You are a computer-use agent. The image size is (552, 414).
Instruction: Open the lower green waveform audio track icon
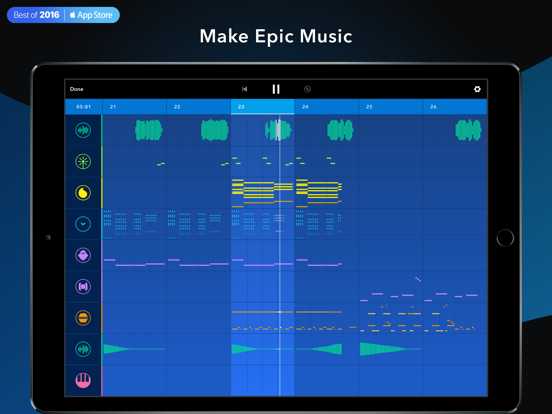[x=83, y=349]
